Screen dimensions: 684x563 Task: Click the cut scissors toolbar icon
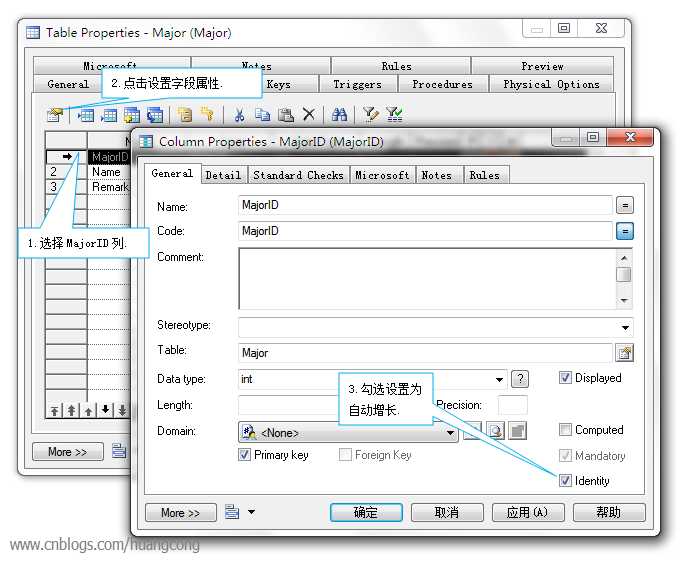(x=239, y=115)
